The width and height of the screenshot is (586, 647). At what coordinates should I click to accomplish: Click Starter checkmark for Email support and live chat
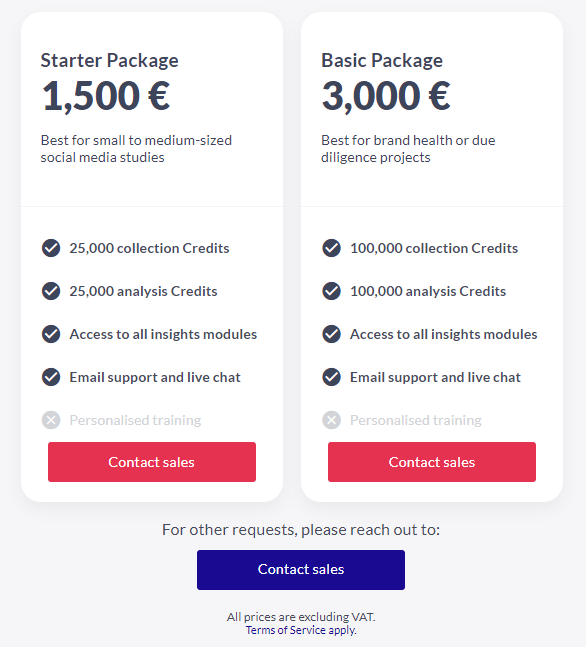pos(51,377)
